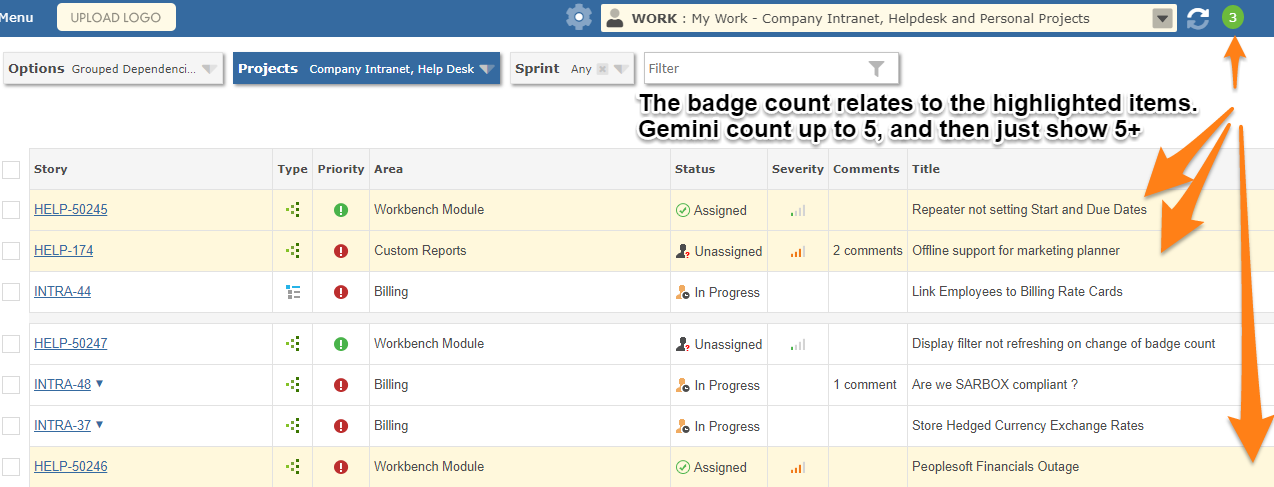Open the Menu item
1274x487 pixels.
[x=17, y=18]
